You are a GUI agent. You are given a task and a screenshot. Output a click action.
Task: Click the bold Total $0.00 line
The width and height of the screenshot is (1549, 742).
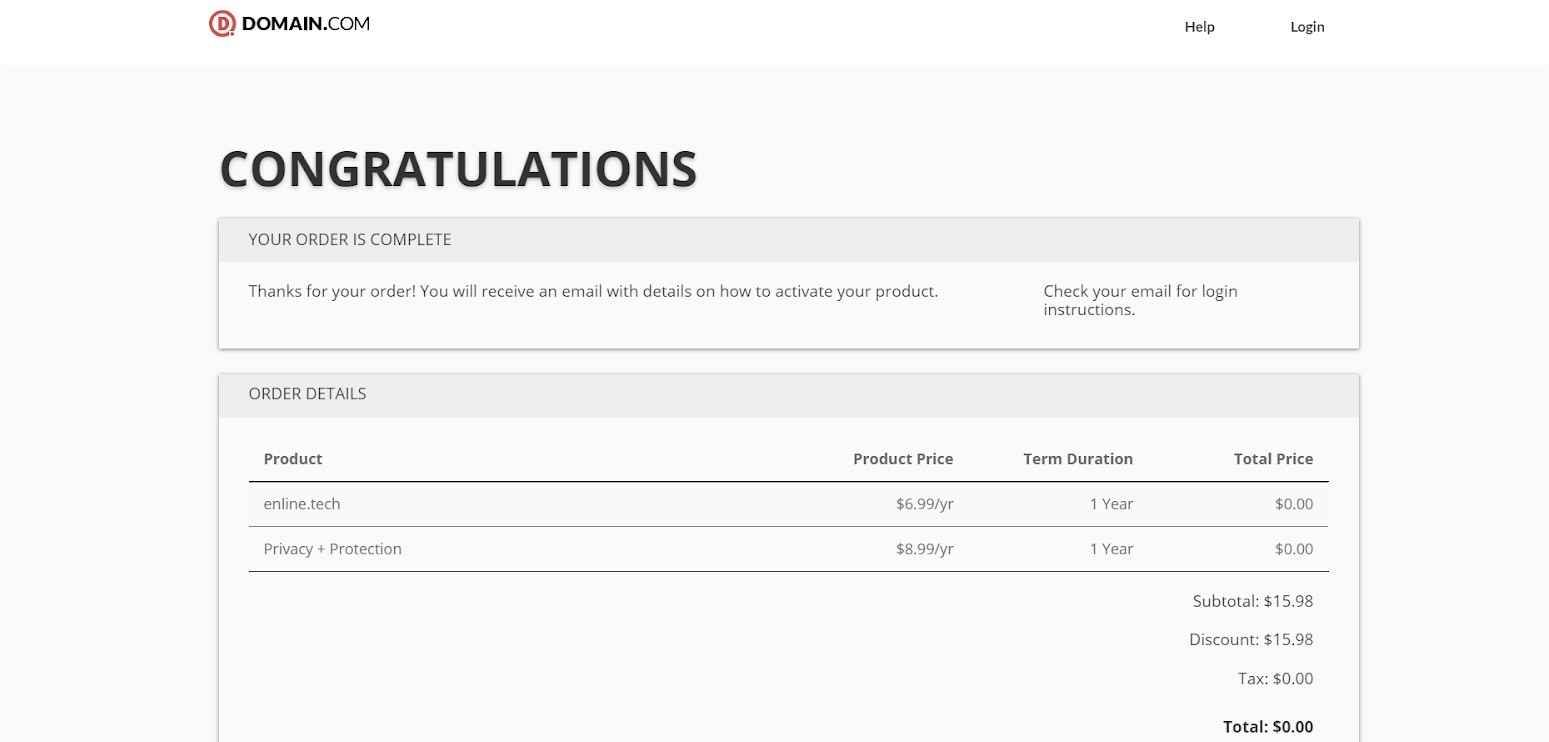[1267, 727]
